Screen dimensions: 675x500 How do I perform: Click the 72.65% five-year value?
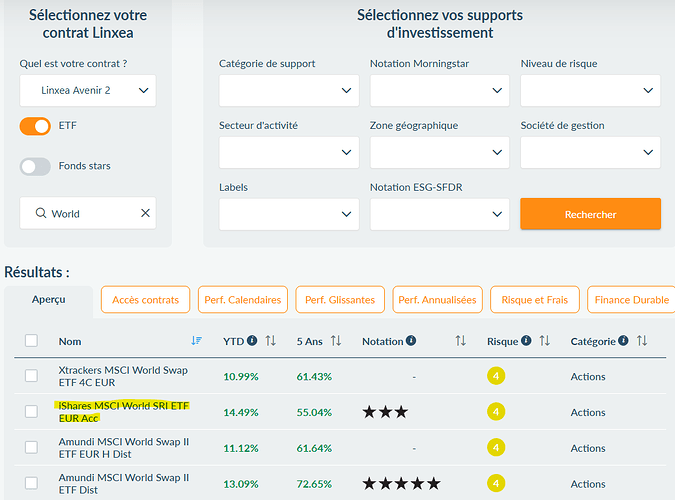(314, 484)
